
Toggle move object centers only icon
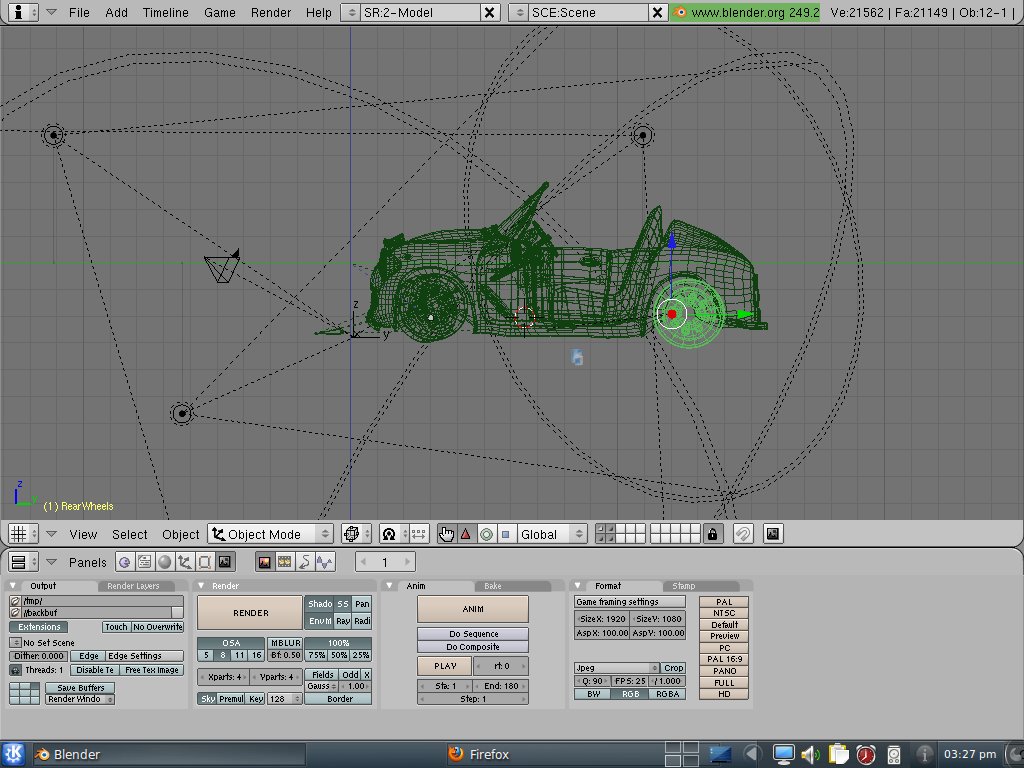pyautogui.click(x=419, y=534)
